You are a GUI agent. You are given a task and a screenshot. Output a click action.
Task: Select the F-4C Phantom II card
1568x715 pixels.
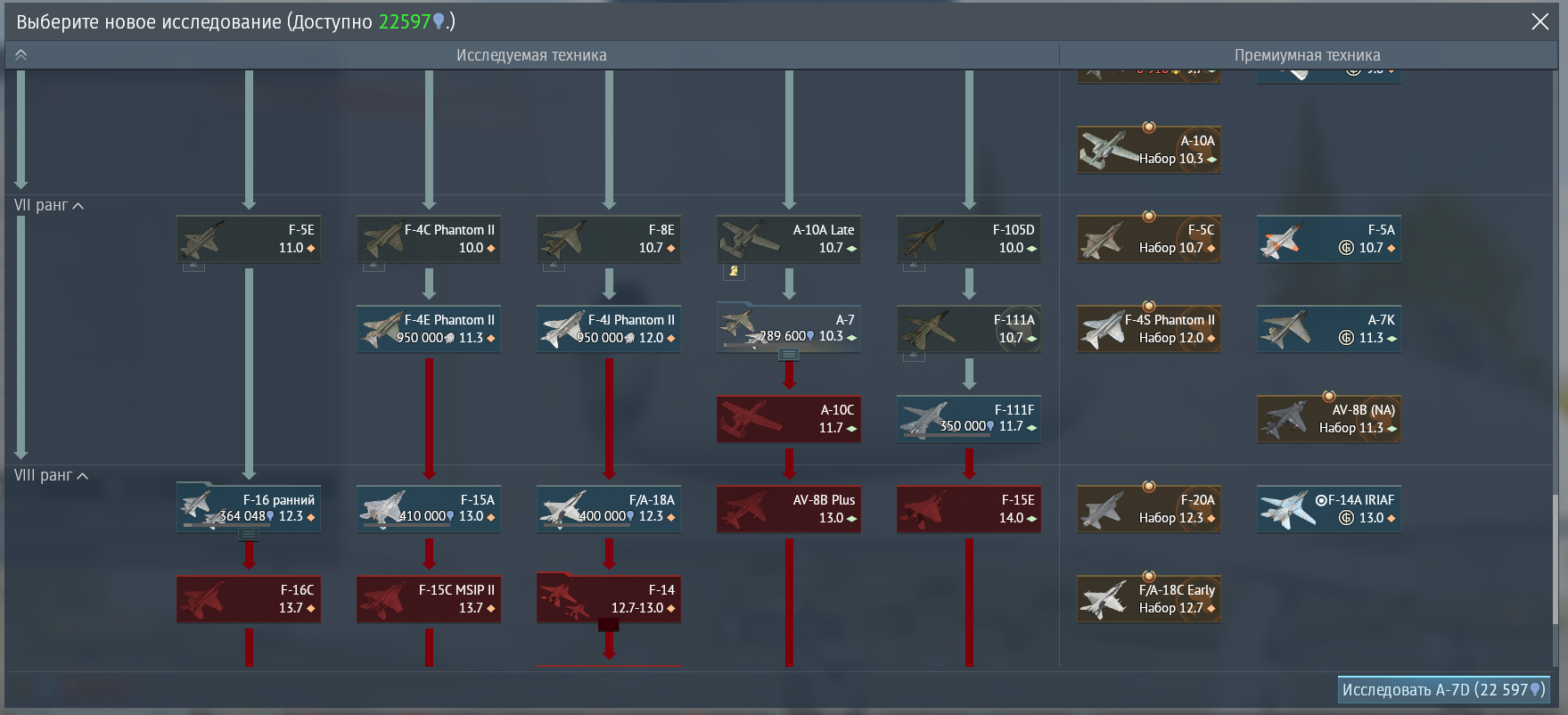[429, 239]
